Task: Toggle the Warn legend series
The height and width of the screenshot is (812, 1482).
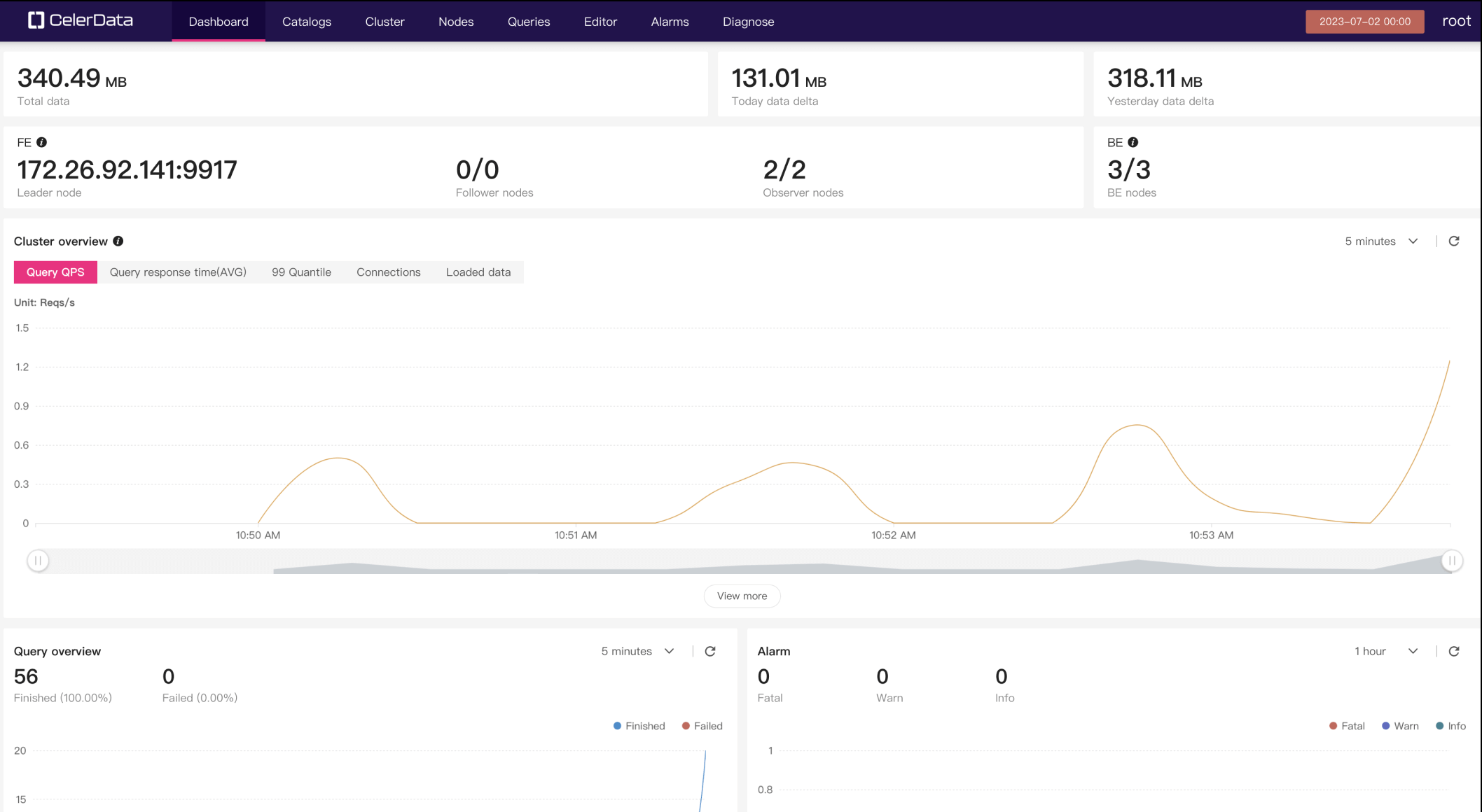Action: [1400, 726]
